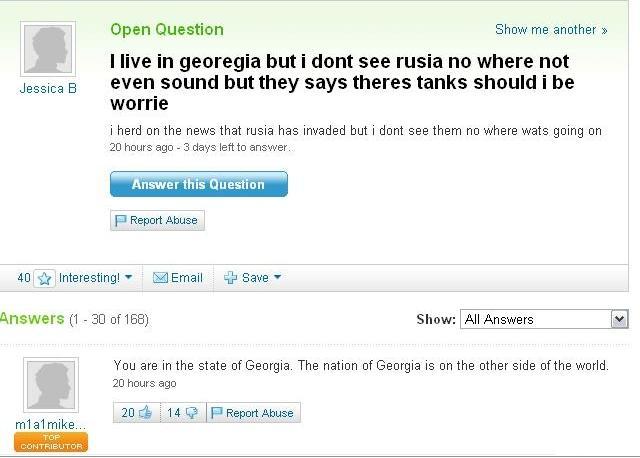Click the star icon beside Interesting

pyautogui.click(x=44, y=279)
